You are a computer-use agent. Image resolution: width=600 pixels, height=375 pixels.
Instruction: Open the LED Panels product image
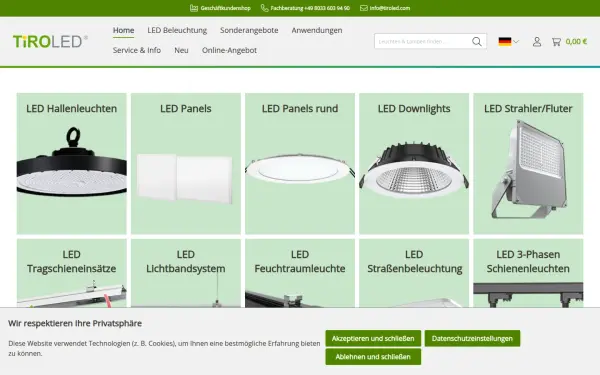pyautogui.click(x=185, y=178)
